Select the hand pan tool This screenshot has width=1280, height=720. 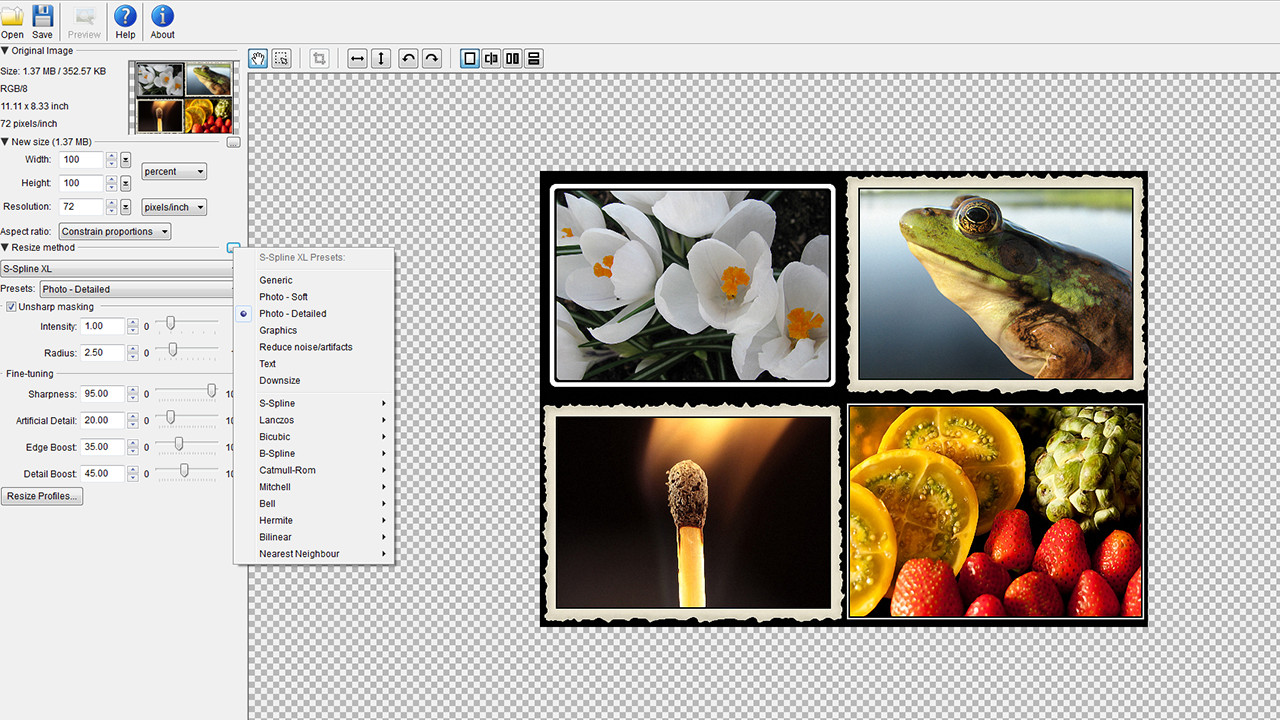[x=258, y=59]
